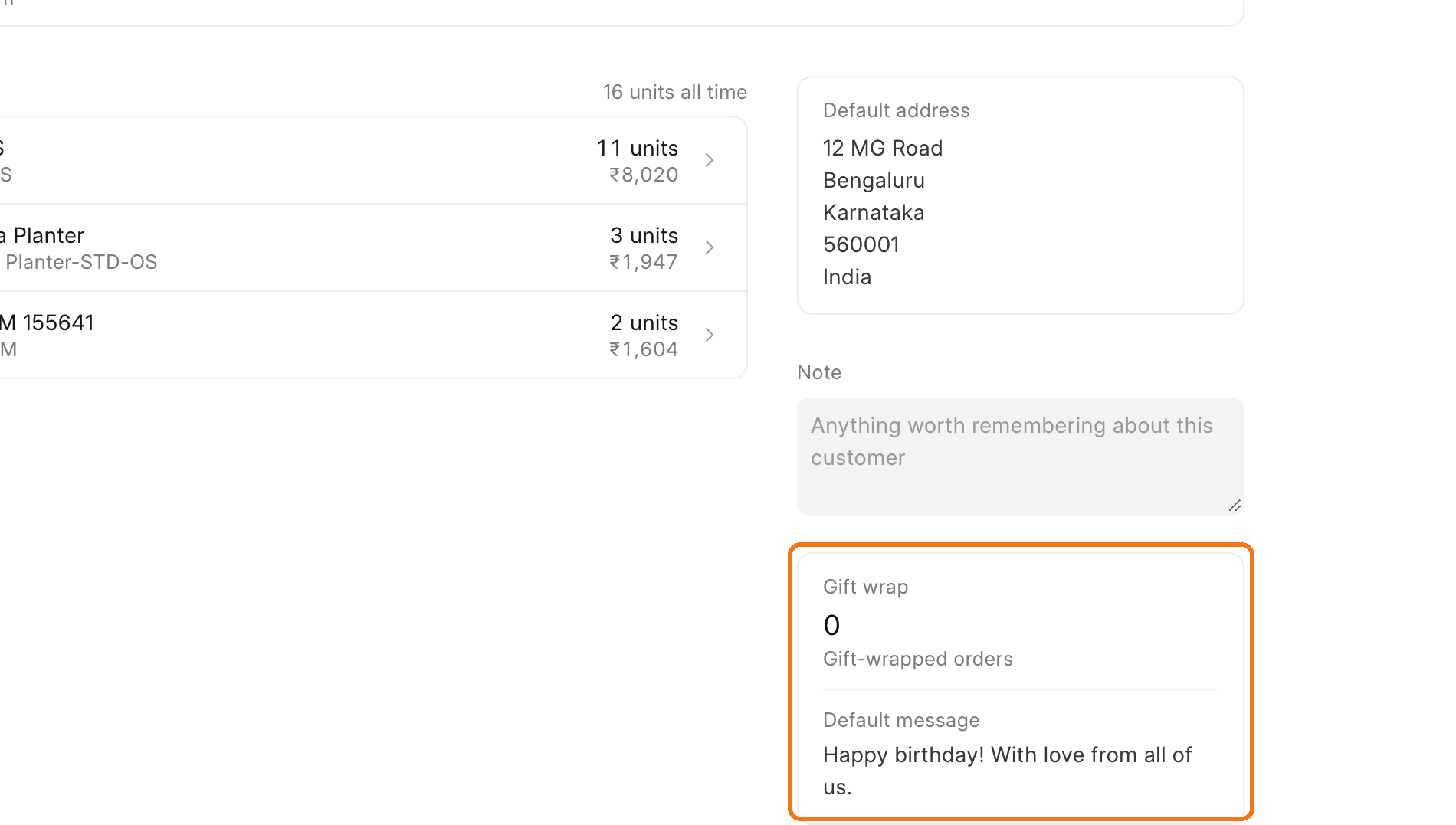Viewport: 1456px width, 825px height.
Task: Click the "Default address" heading
Action: point(897,110)
